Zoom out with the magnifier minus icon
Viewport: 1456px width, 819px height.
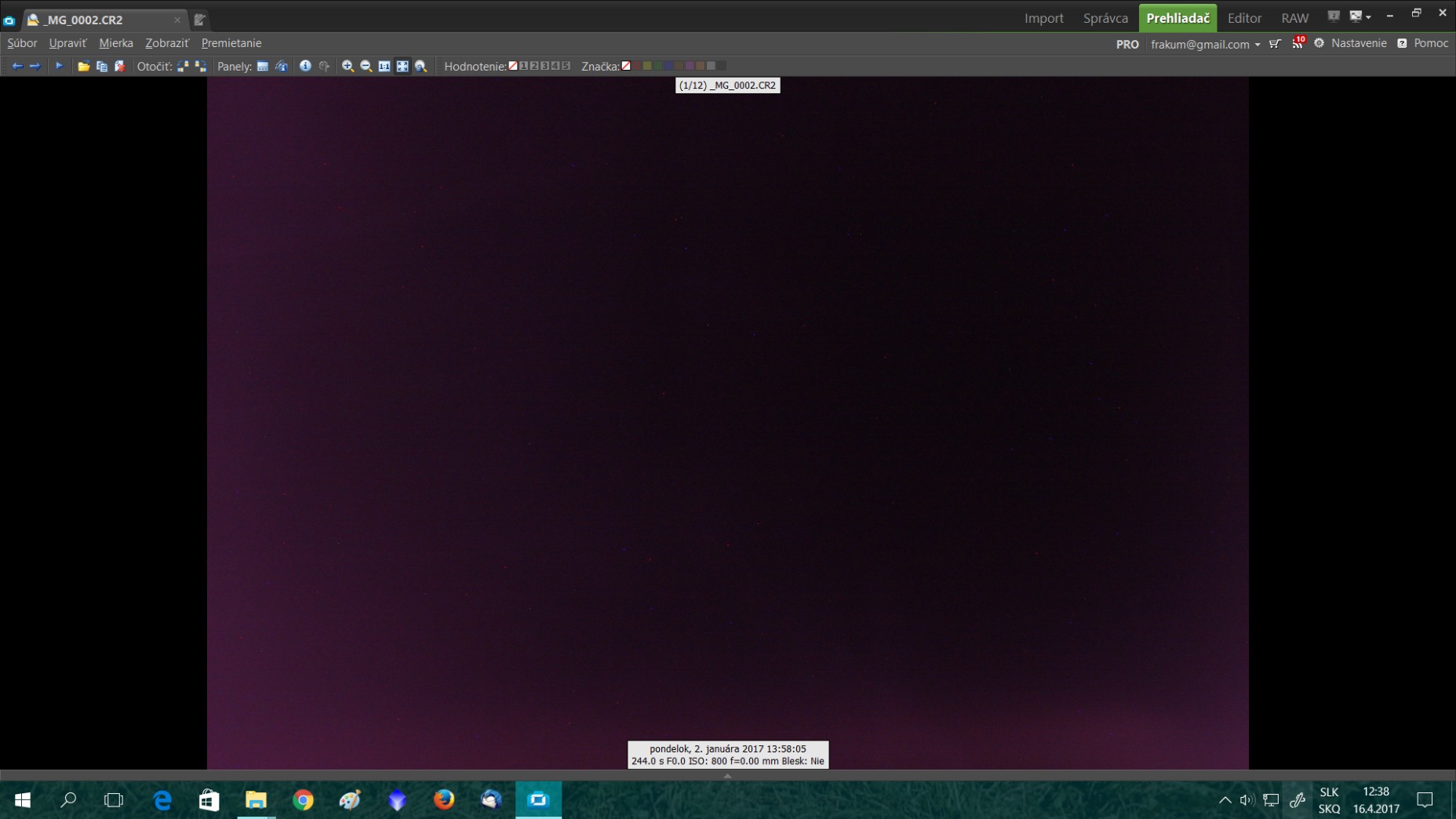(x=366, y=67)
